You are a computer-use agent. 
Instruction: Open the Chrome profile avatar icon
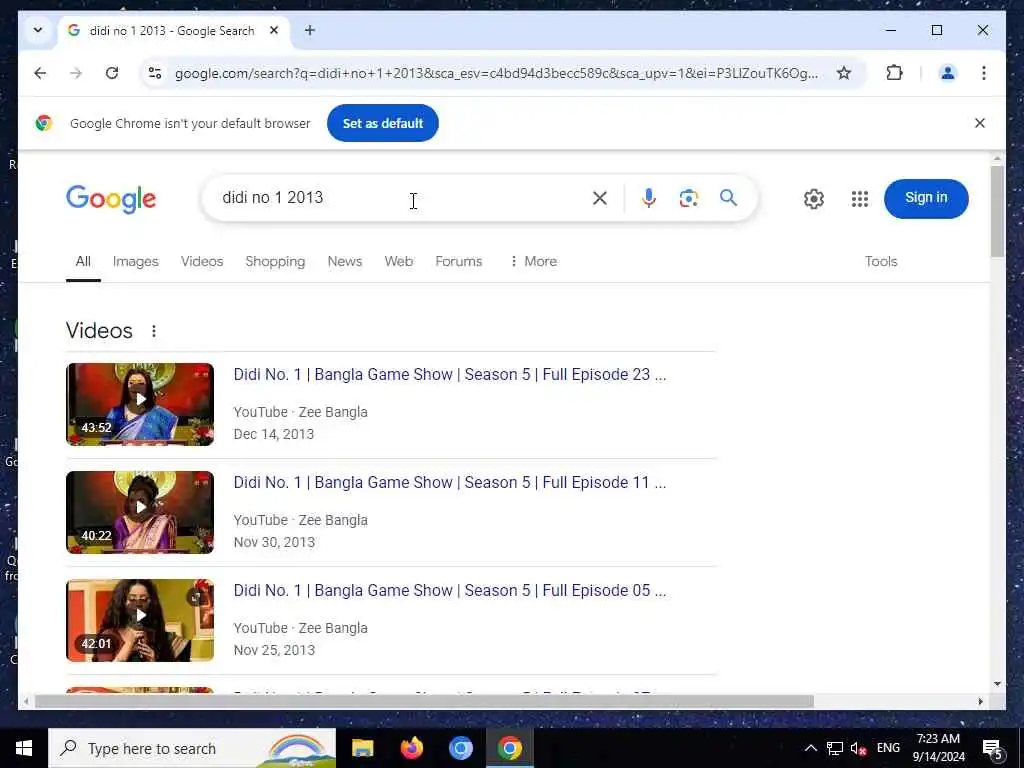tap(947, 73)
